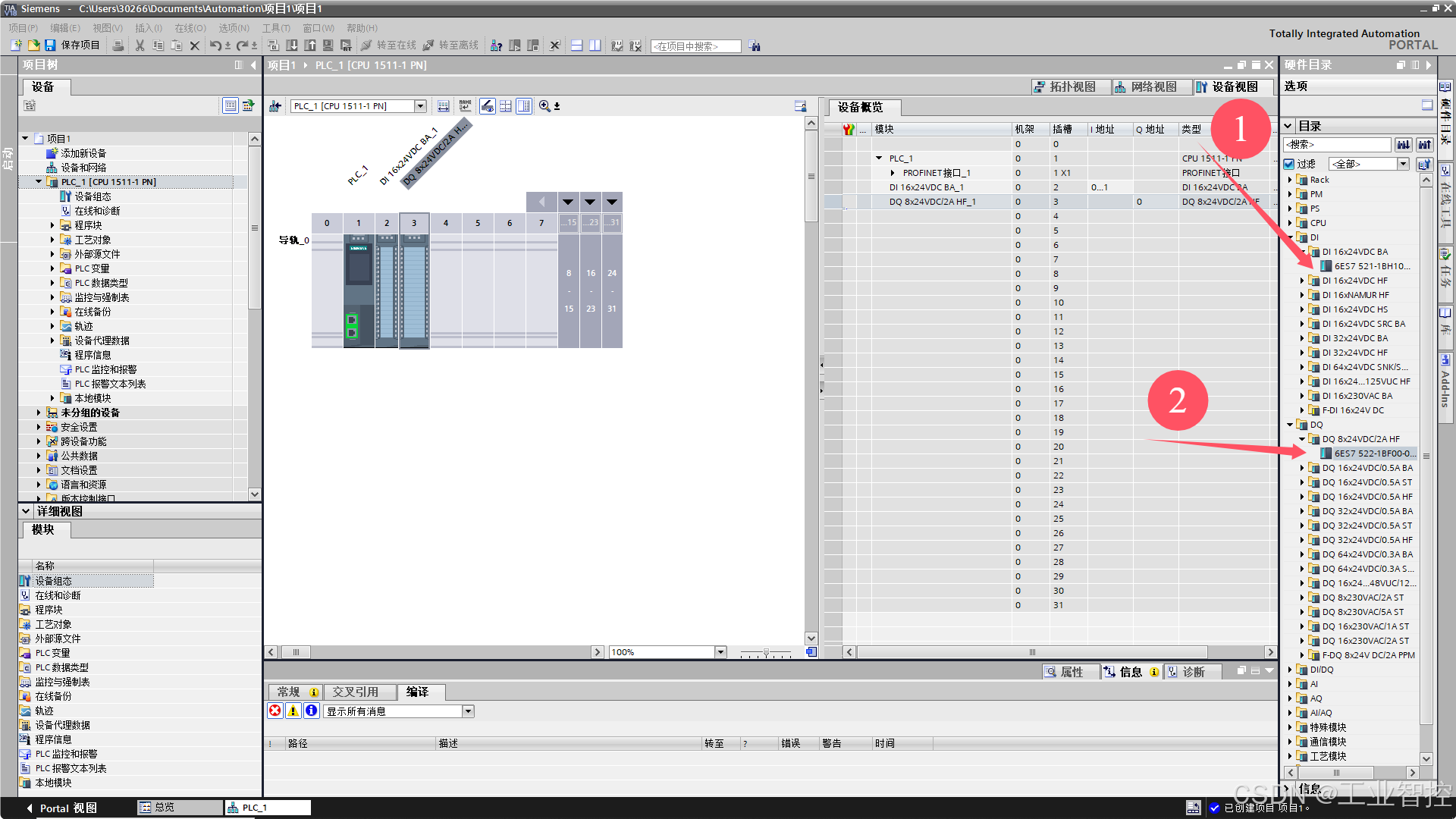Click split editor horizontally icon
Screen dimensions: 1456x819
tap(577, 45)
